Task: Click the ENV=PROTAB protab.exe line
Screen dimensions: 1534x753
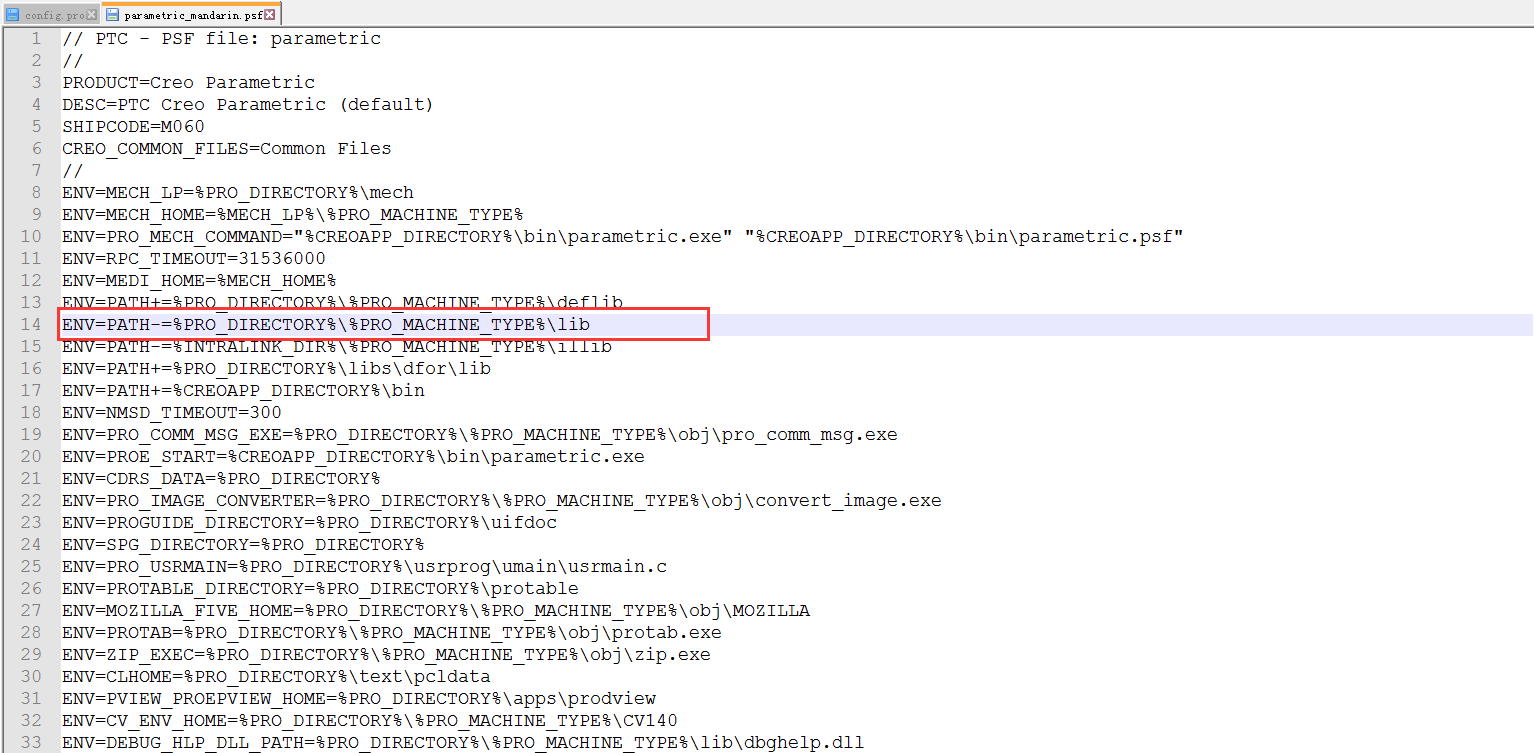Action: (x=392, y=633)
